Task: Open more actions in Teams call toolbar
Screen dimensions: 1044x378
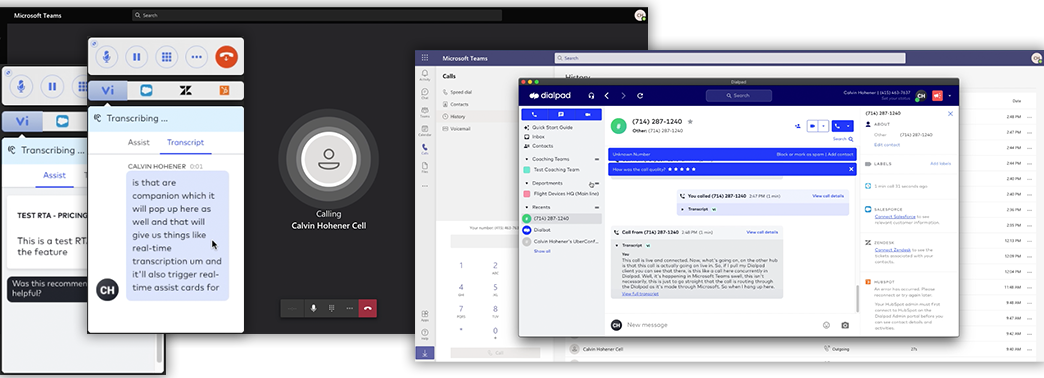Action: pyautogui.click(x=350, y=308)
